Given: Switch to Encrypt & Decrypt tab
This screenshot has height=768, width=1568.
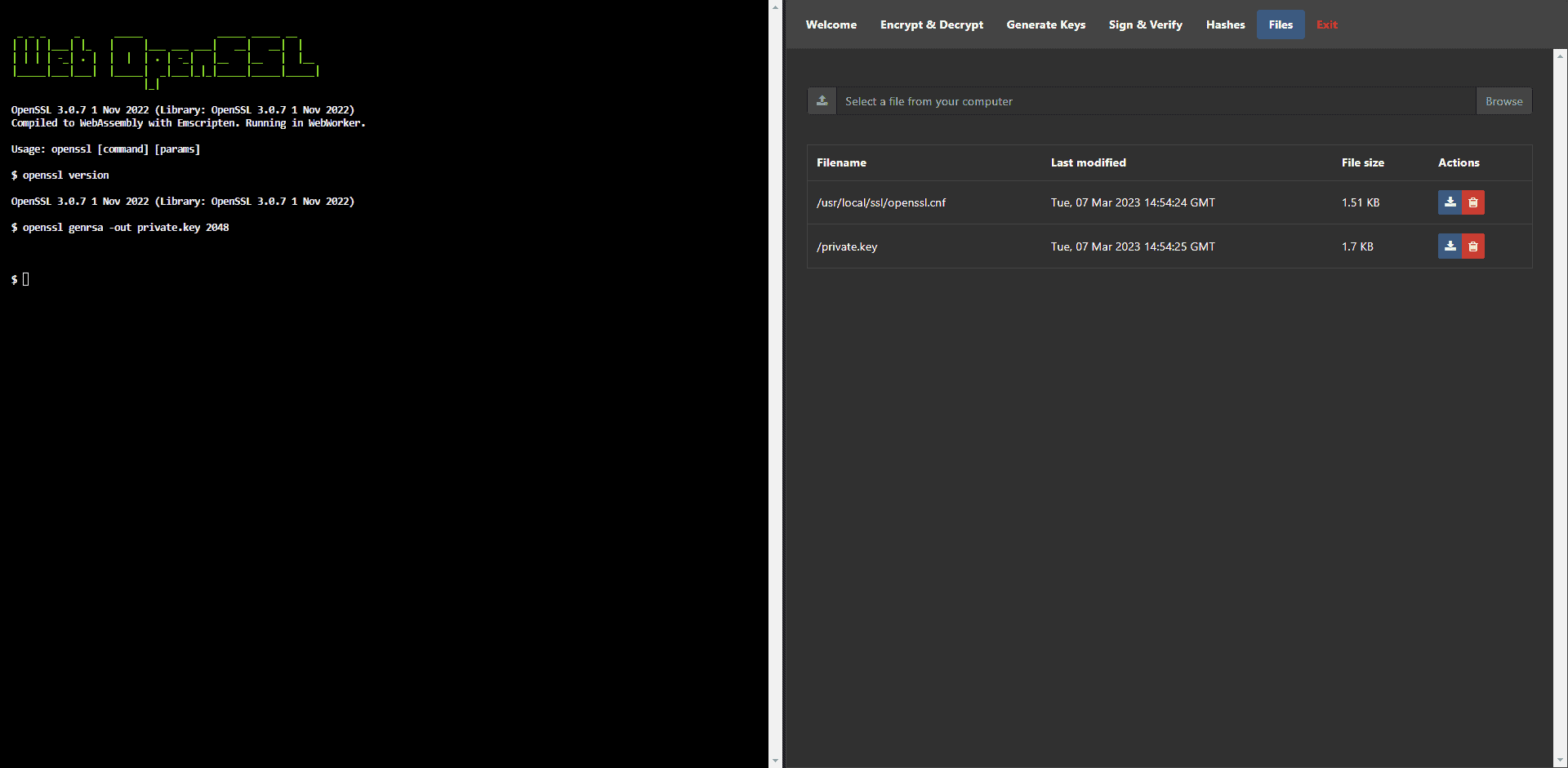Looking at the screenshot, I should (x=932, y=24).
